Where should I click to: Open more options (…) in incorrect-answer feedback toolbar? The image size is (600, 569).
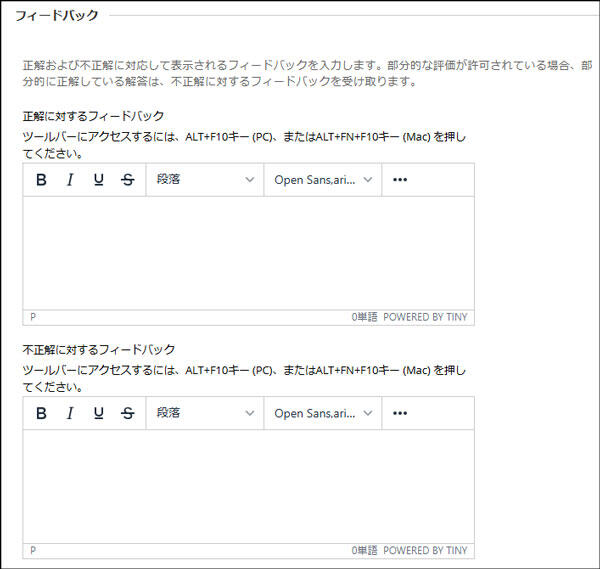[400, 413]
